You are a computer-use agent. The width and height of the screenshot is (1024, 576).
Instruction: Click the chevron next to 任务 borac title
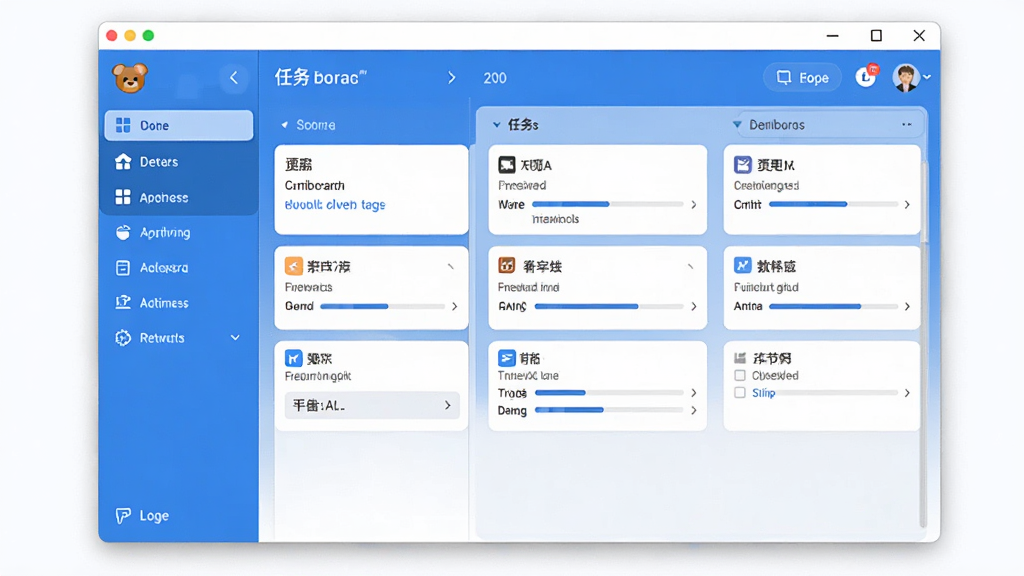click(x=451, y=78)
